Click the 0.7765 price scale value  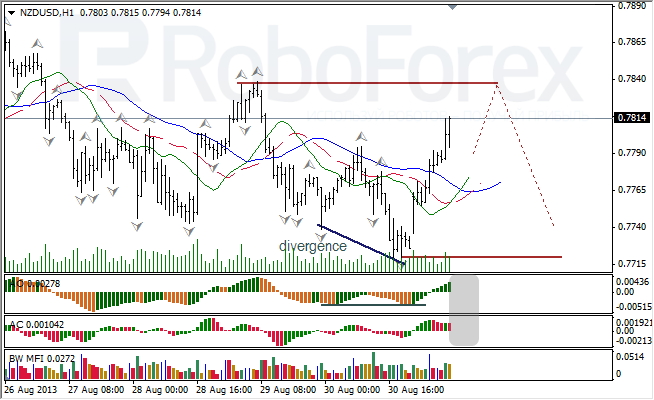click(x=631, y=190)
